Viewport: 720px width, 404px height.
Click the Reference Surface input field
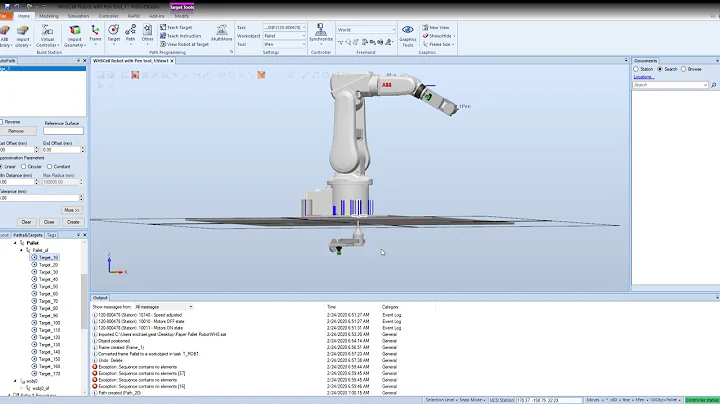click(63, 131)
